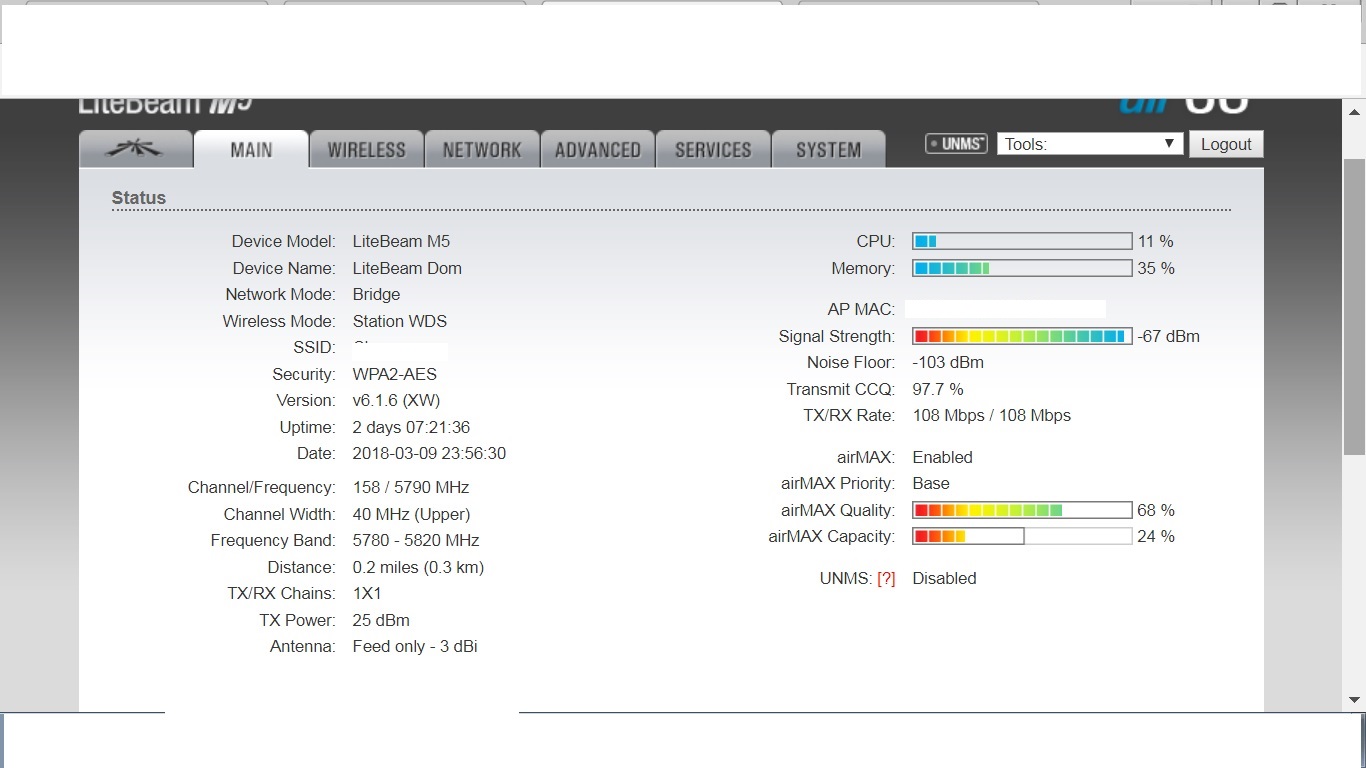The image size is (1366, 768).
Task: Click the airMAX Priority value Base
Action: click(931, 483)
